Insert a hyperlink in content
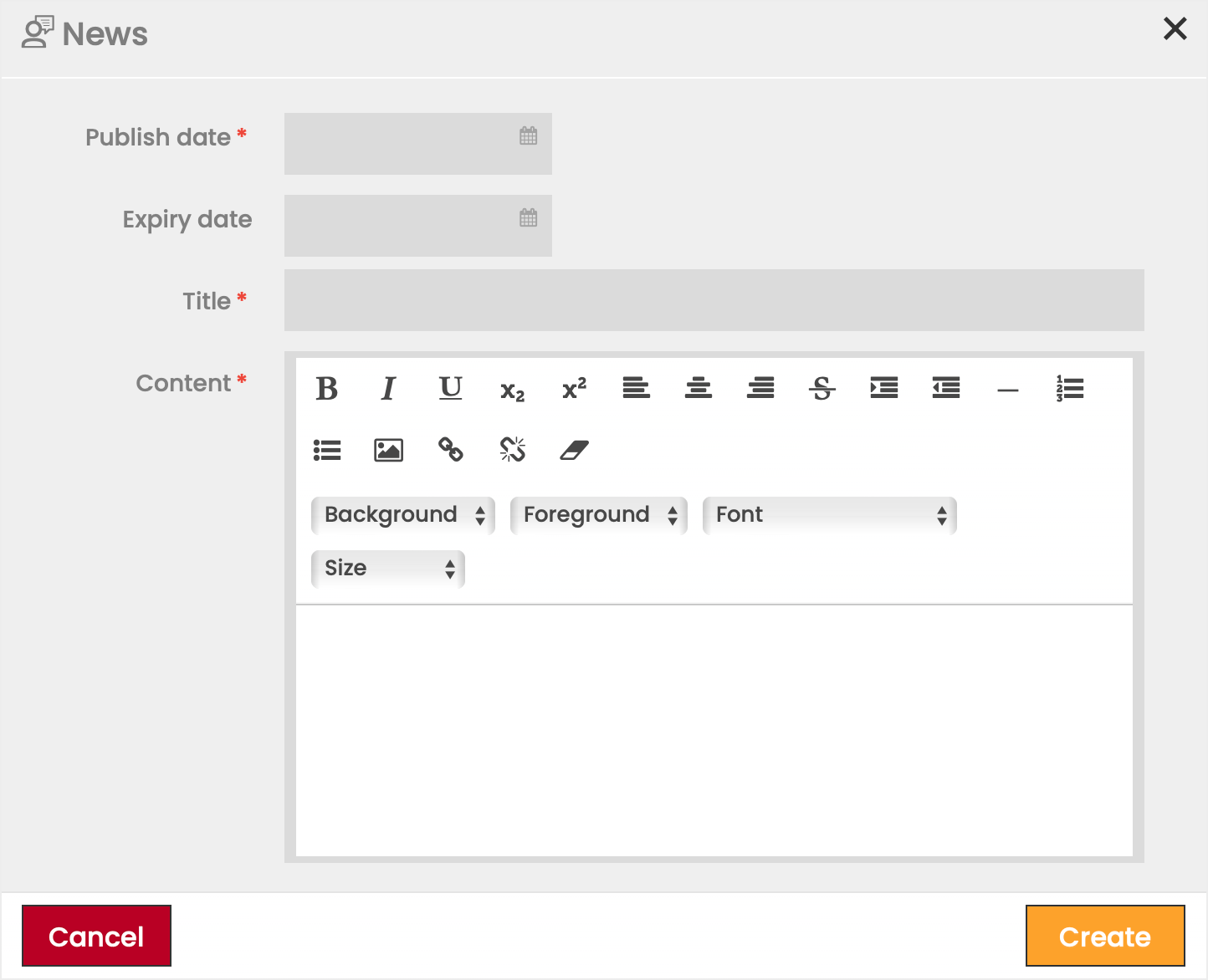 (450, 451)
